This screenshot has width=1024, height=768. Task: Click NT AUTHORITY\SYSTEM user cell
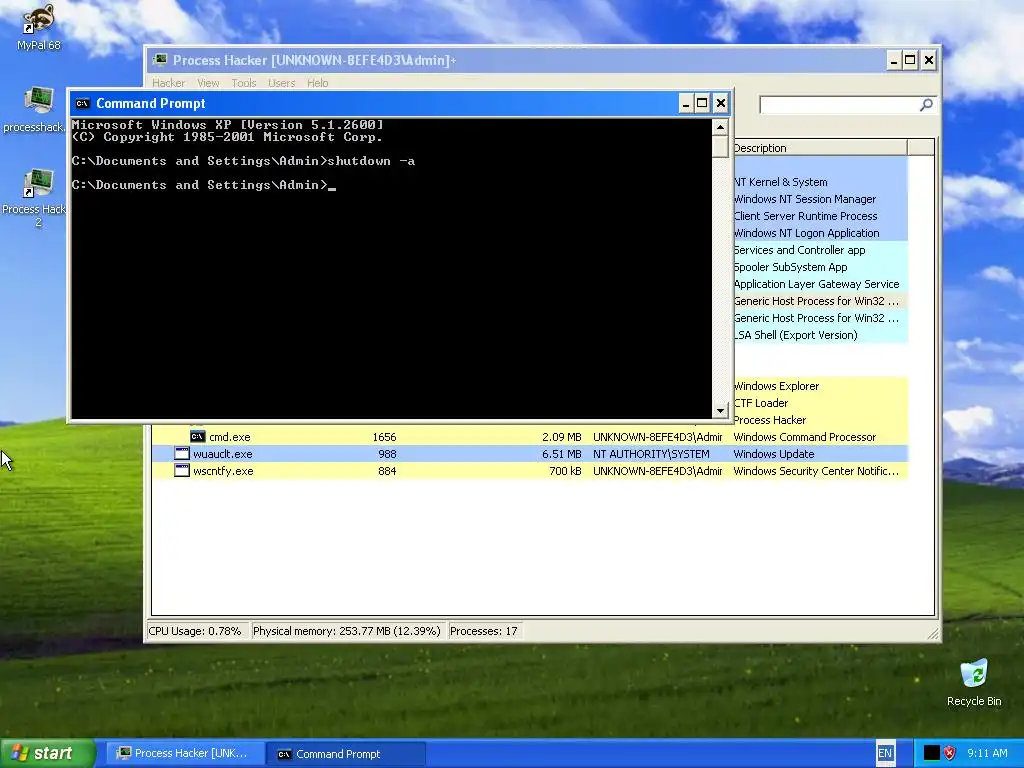click(651, 454)
